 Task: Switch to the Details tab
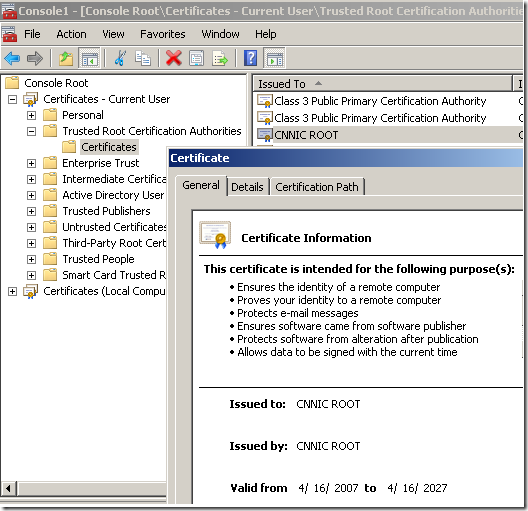(x=247, y=187)
